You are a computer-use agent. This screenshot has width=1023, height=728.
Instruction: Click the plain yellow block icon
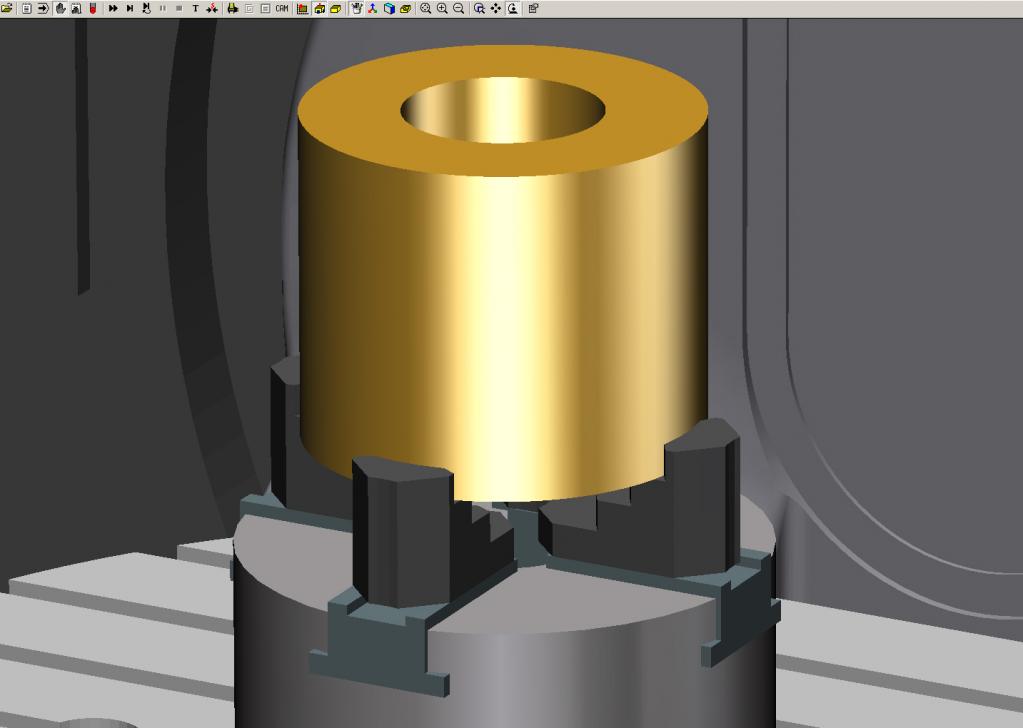(336, 8)
